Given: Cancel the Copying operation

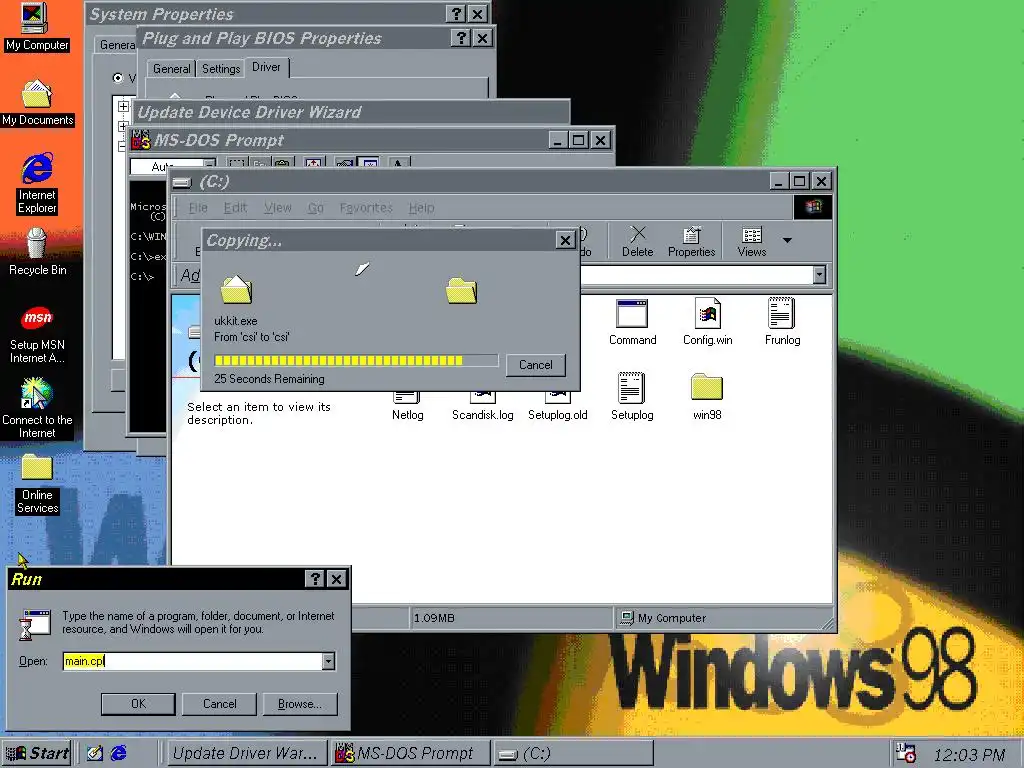Looking at the screenshot, I should [536, 365].
